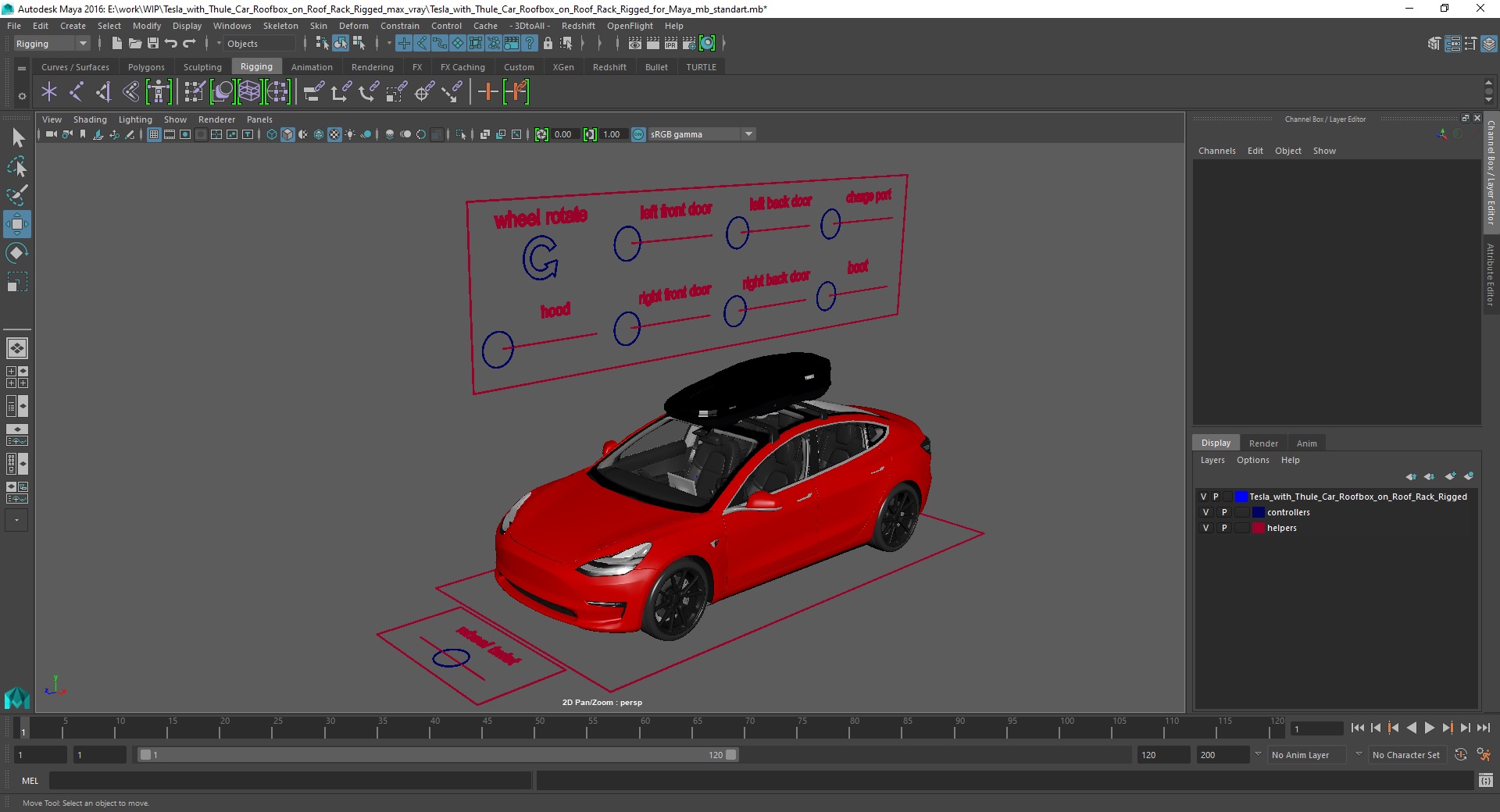1500x812 pixels.
Task: Open the layer editor Layers menu
Action: pos(1212,460)
